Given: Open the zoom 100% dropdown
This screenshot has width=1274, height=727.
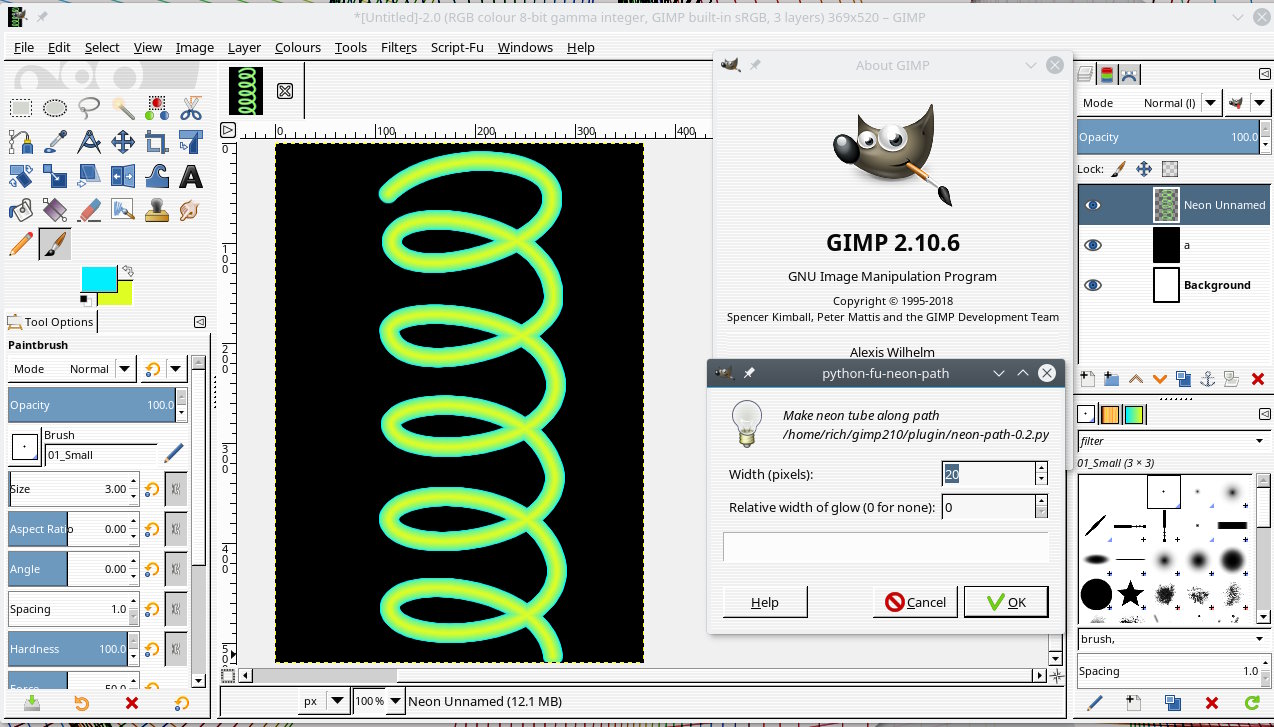Looking at the screenshot, I should (395, 701).
